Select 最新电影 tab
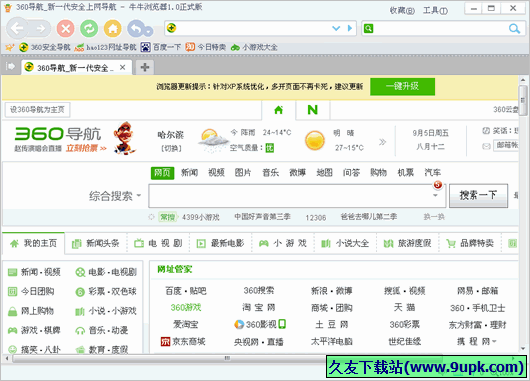Screen dimensions: 530x381 tap(221, 243)
